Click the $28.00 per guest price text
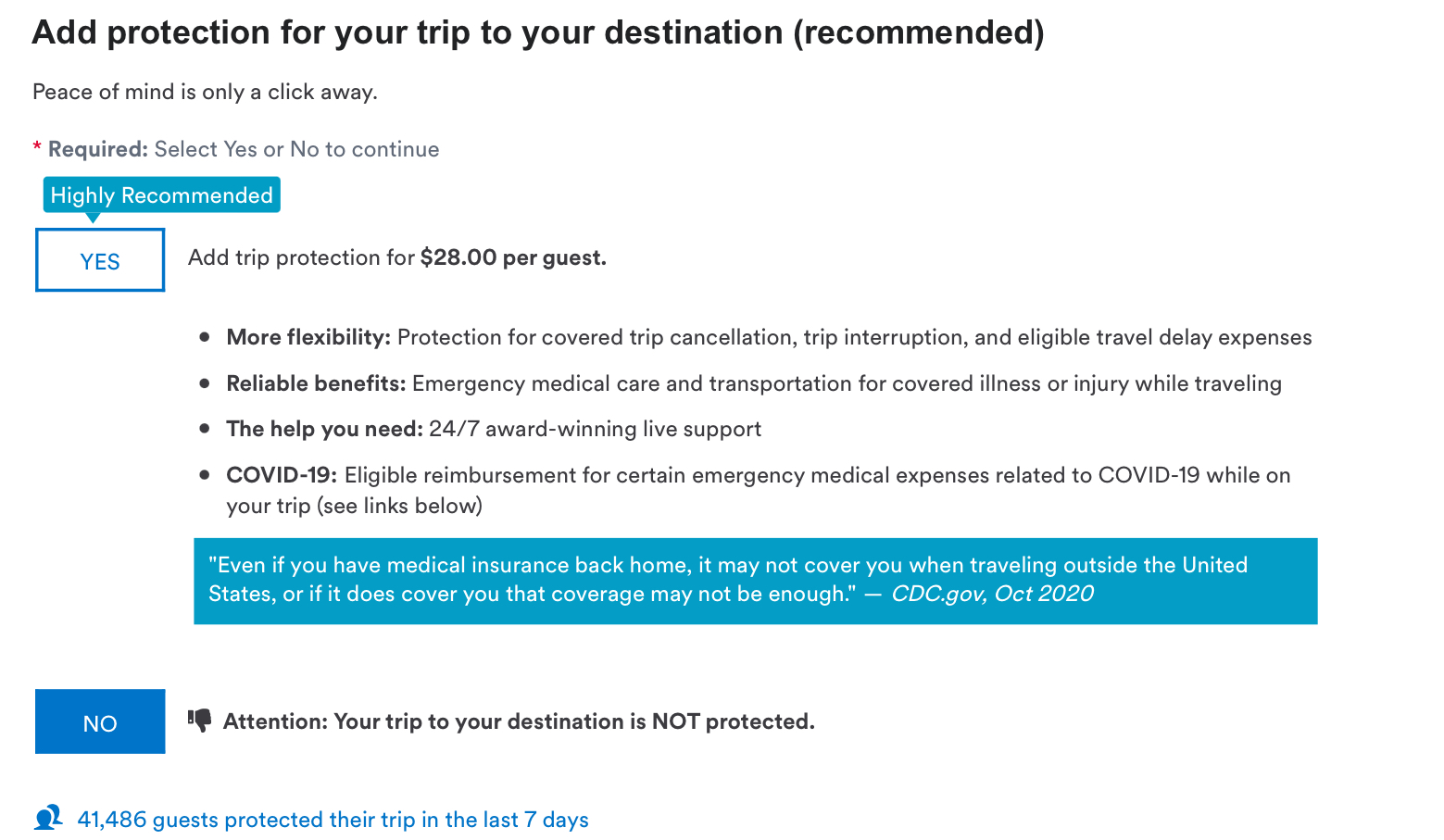1444x840 pixels. (513, 257)
